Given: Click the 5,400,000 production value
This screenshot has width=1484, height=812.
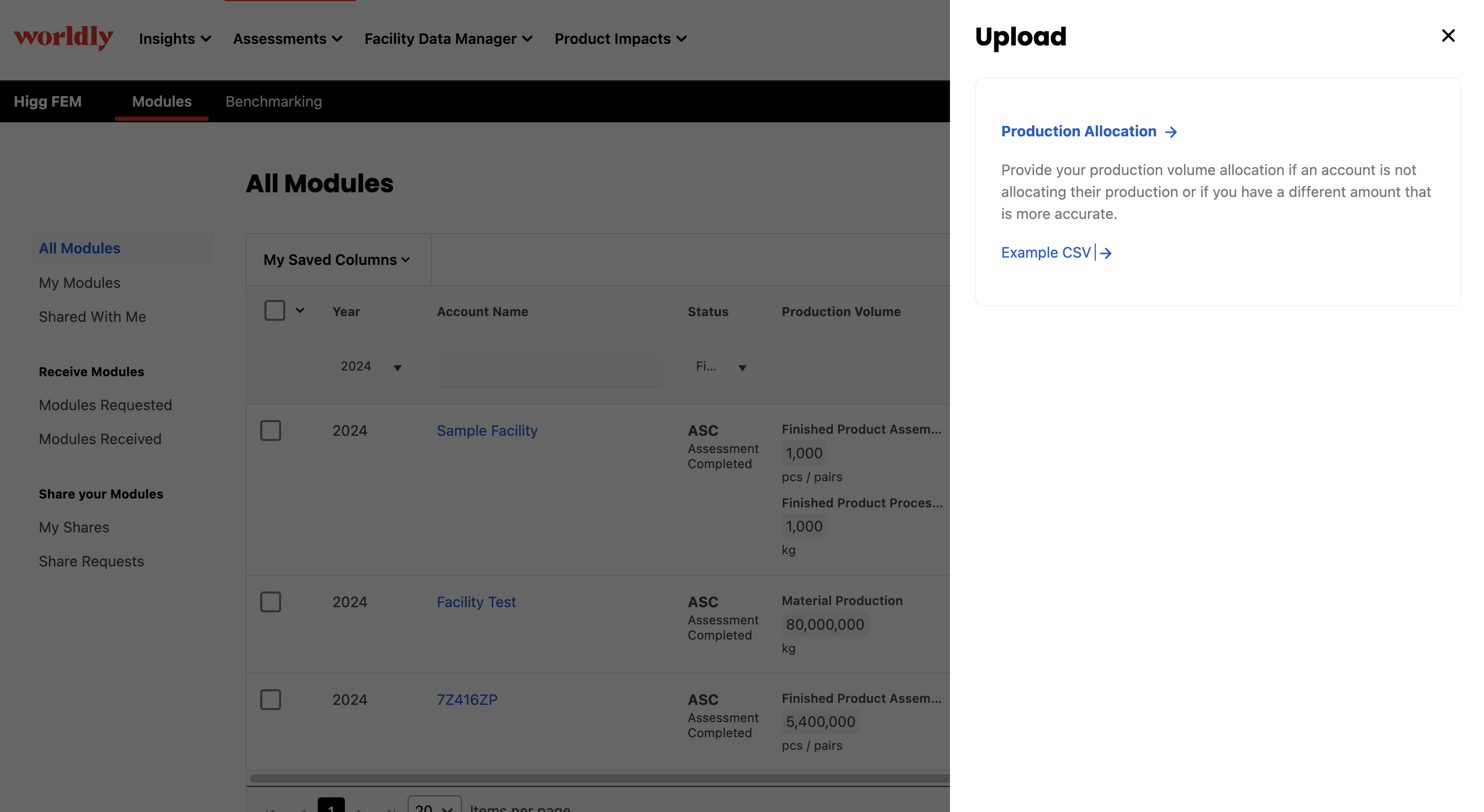Looking at the screenshot, I should (820, 722).
